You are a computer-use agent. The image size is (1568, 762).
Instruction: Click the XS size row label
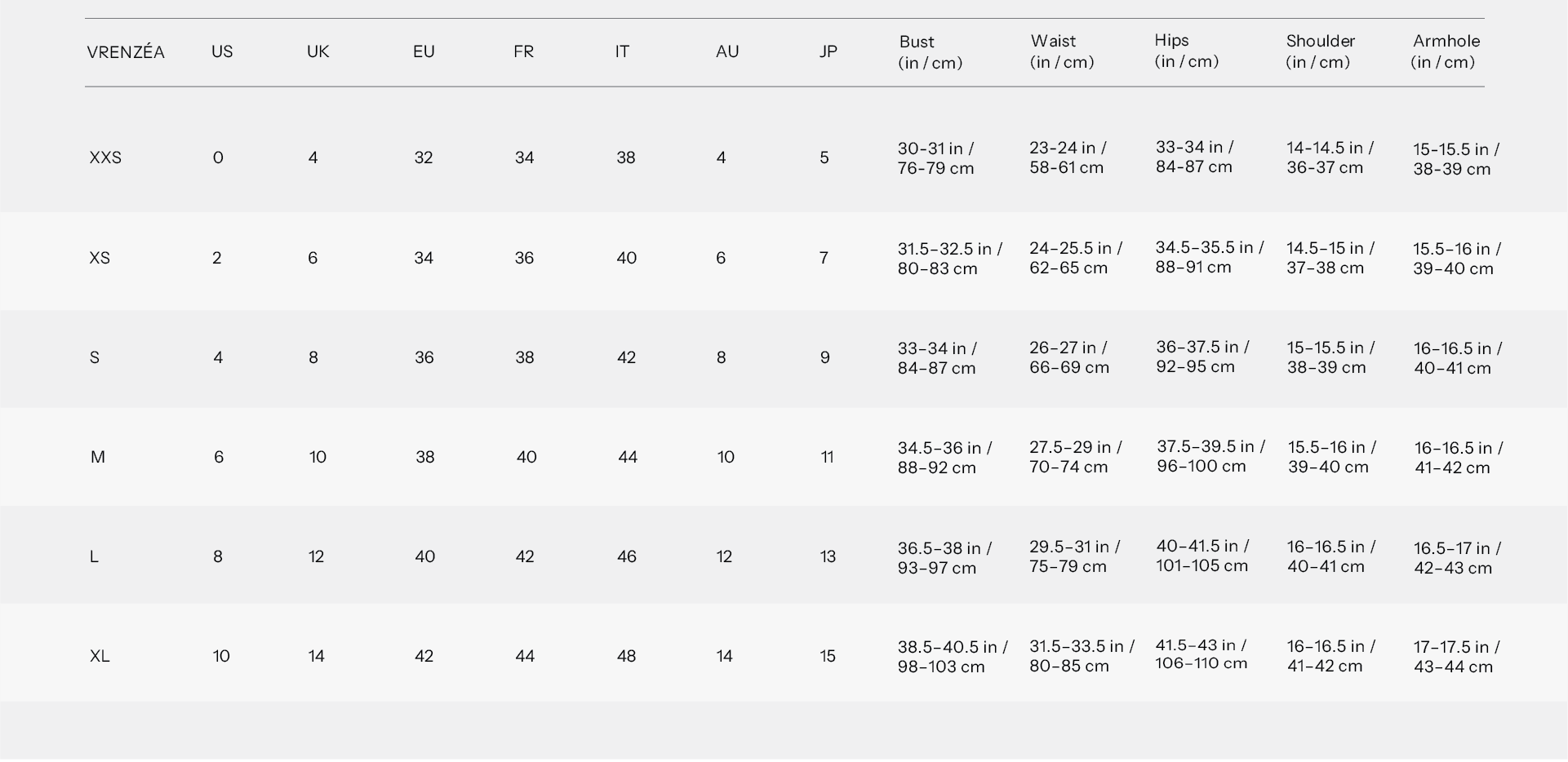[100, 258]
